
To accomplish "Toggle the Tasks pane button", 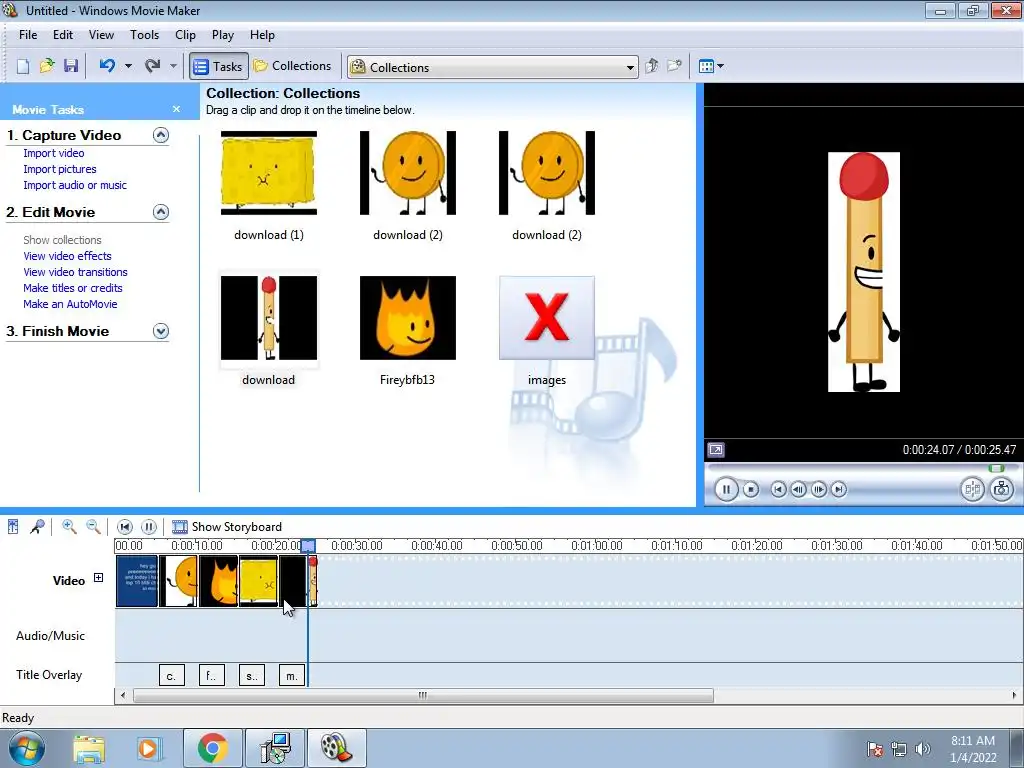I will (219, 66).
